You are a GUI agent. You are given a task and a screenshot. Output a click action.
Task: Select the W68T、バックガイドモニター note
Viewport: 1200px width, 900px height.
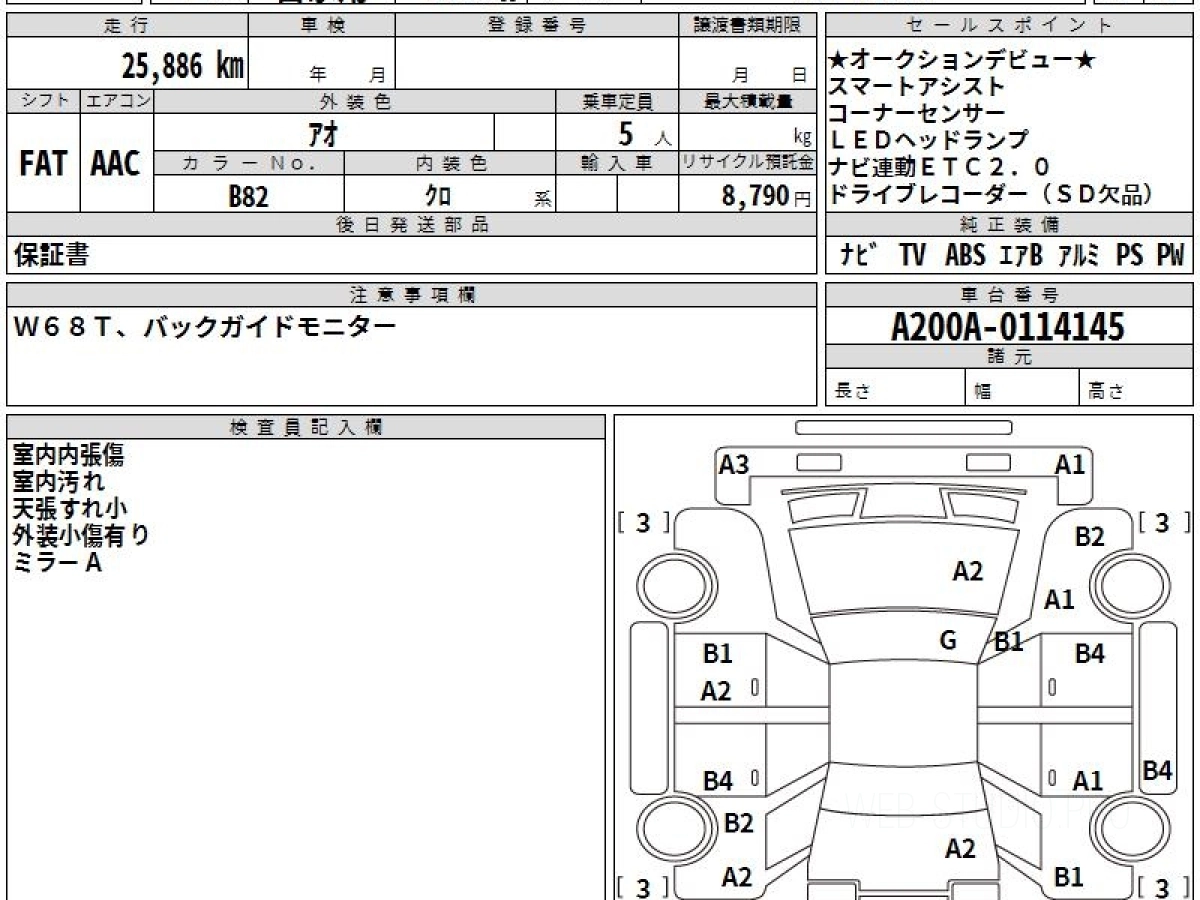[204, 326]
